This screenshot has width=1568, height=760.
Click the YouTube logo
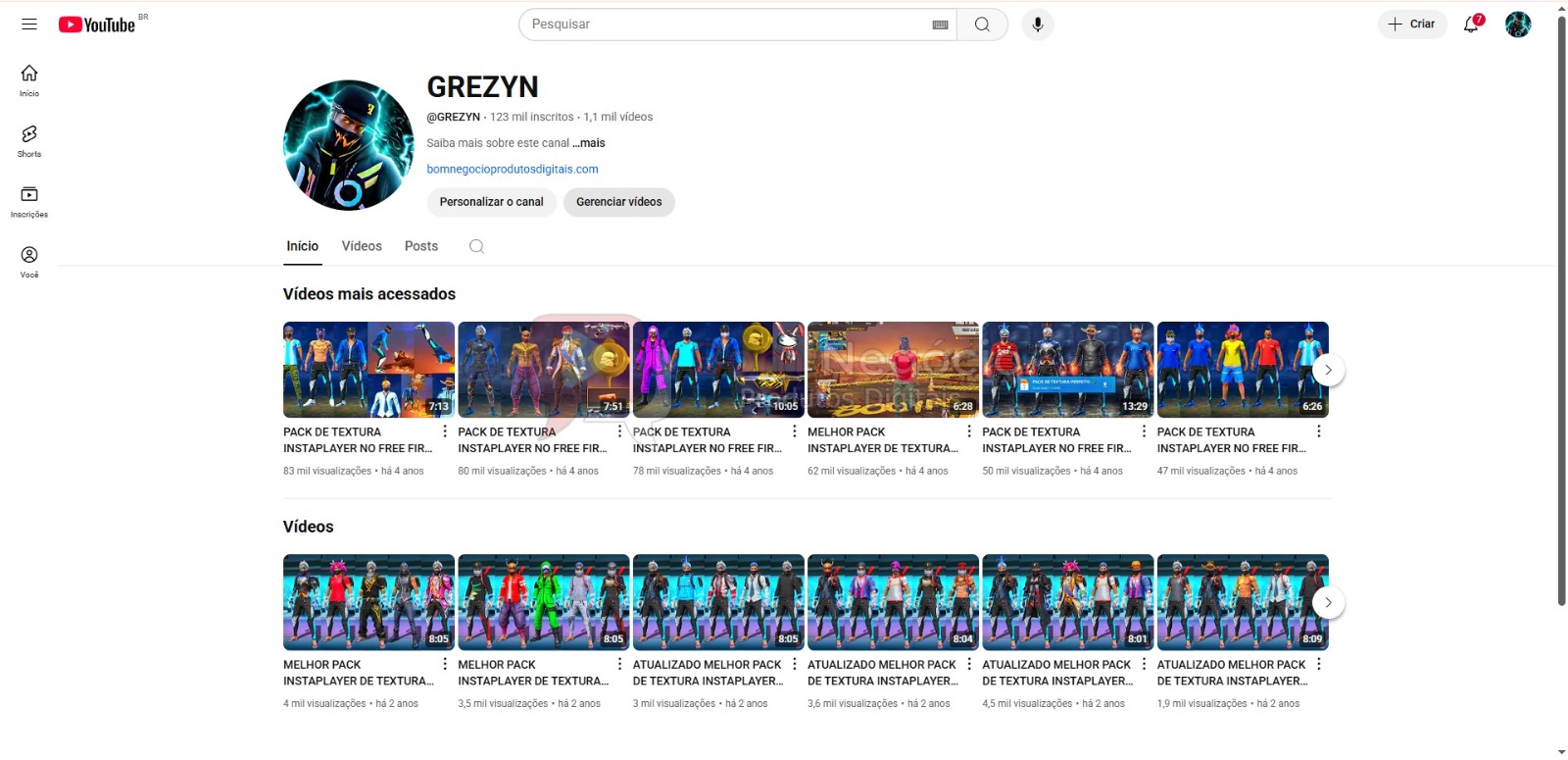point(97,25)
